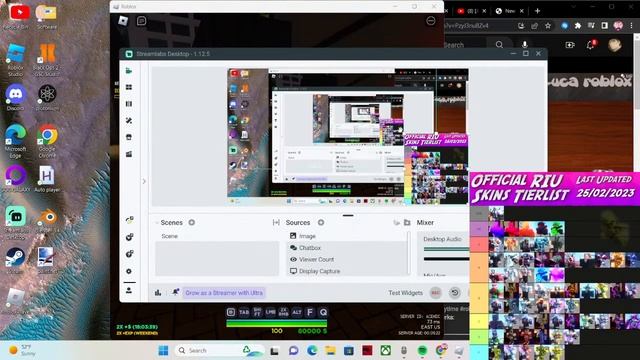Click the YouTube search magnifier button
Screen dimensions: 640x360
[x=499, y=45]
